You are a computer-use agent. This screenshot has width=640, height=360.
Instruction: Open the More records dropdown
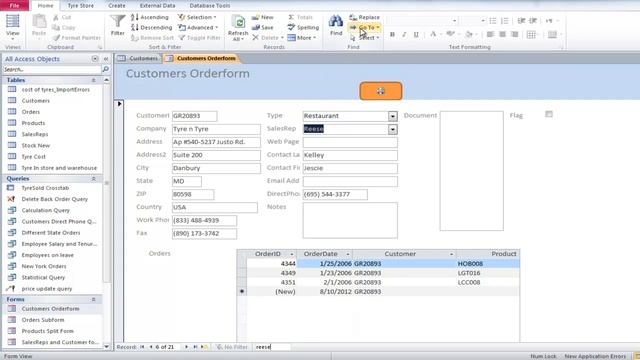(302, 38)
